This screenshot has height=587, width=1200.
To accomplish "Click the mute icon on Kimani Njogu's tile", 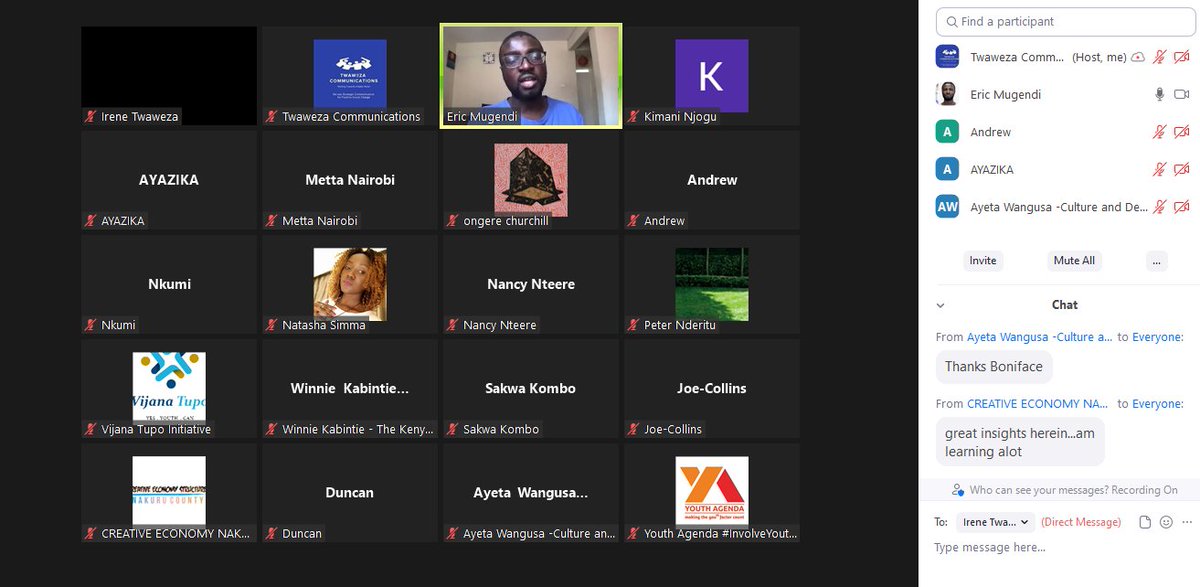I will [x=635, y=117].
